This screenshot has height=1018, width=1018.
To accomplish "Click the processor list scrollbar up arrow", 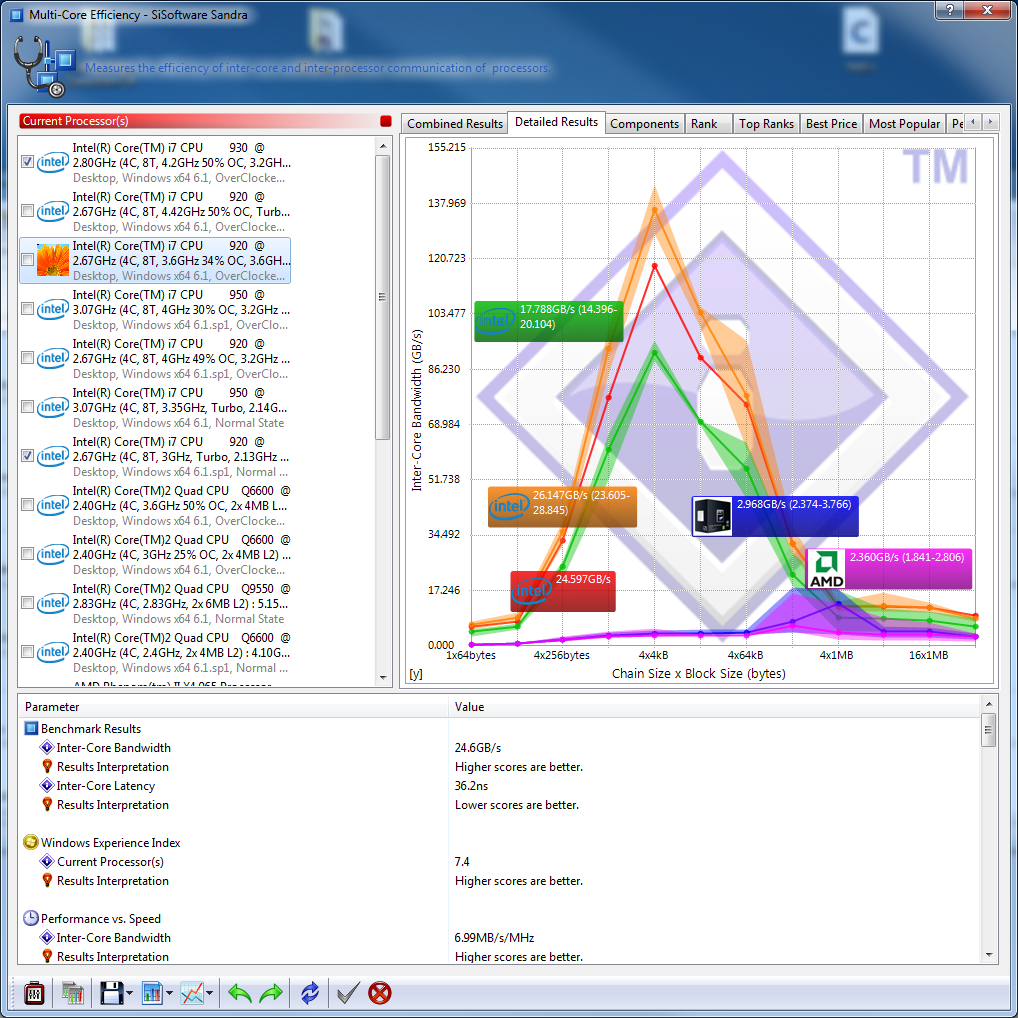I will point(383,146).
